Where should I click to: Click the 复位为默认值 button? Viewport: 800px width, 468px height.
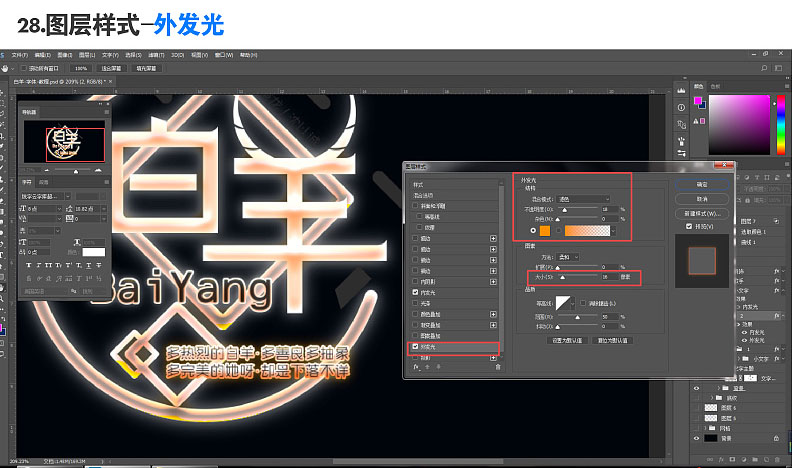(x=612, y=340)
